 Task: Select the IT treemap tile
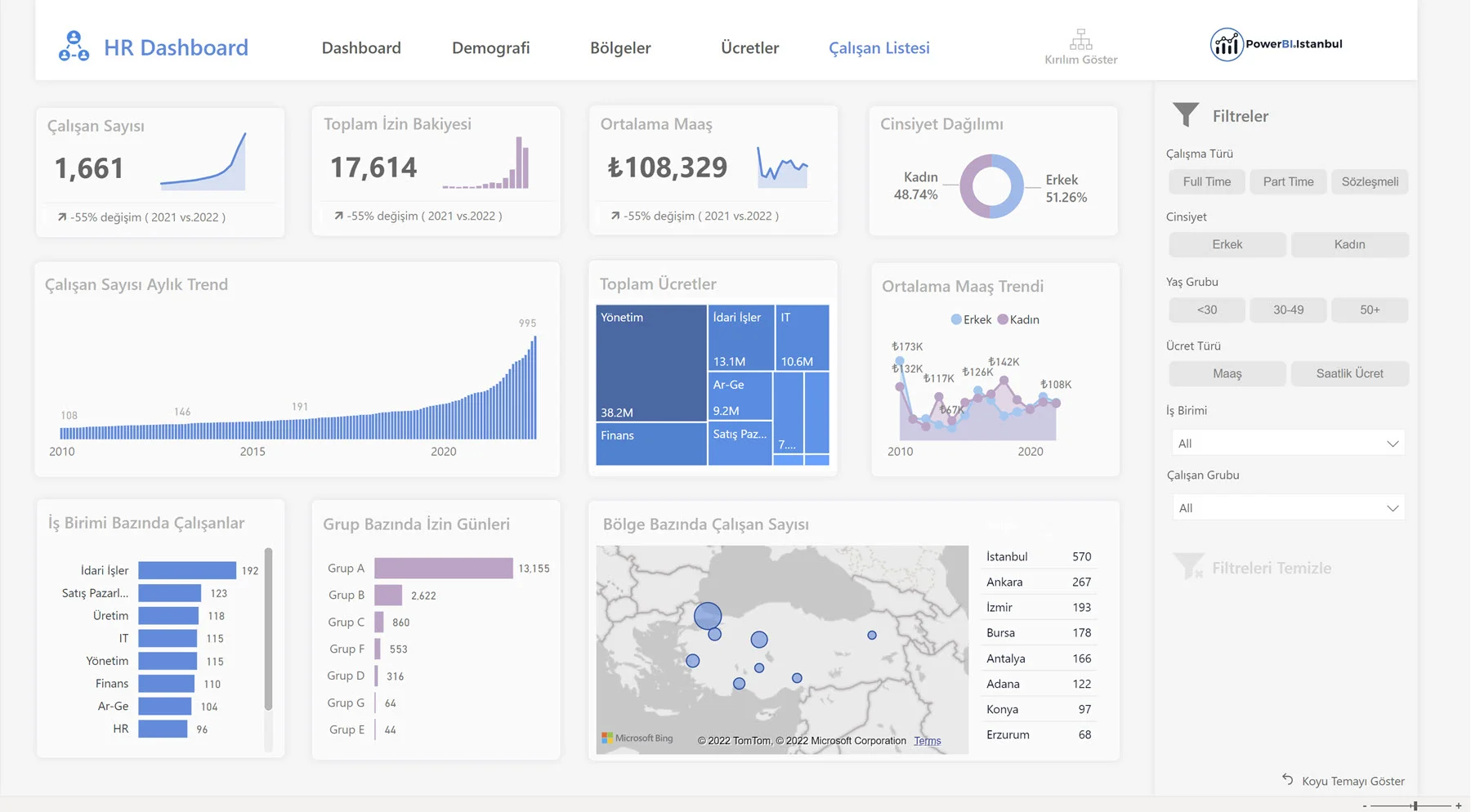tap(802, 338)
